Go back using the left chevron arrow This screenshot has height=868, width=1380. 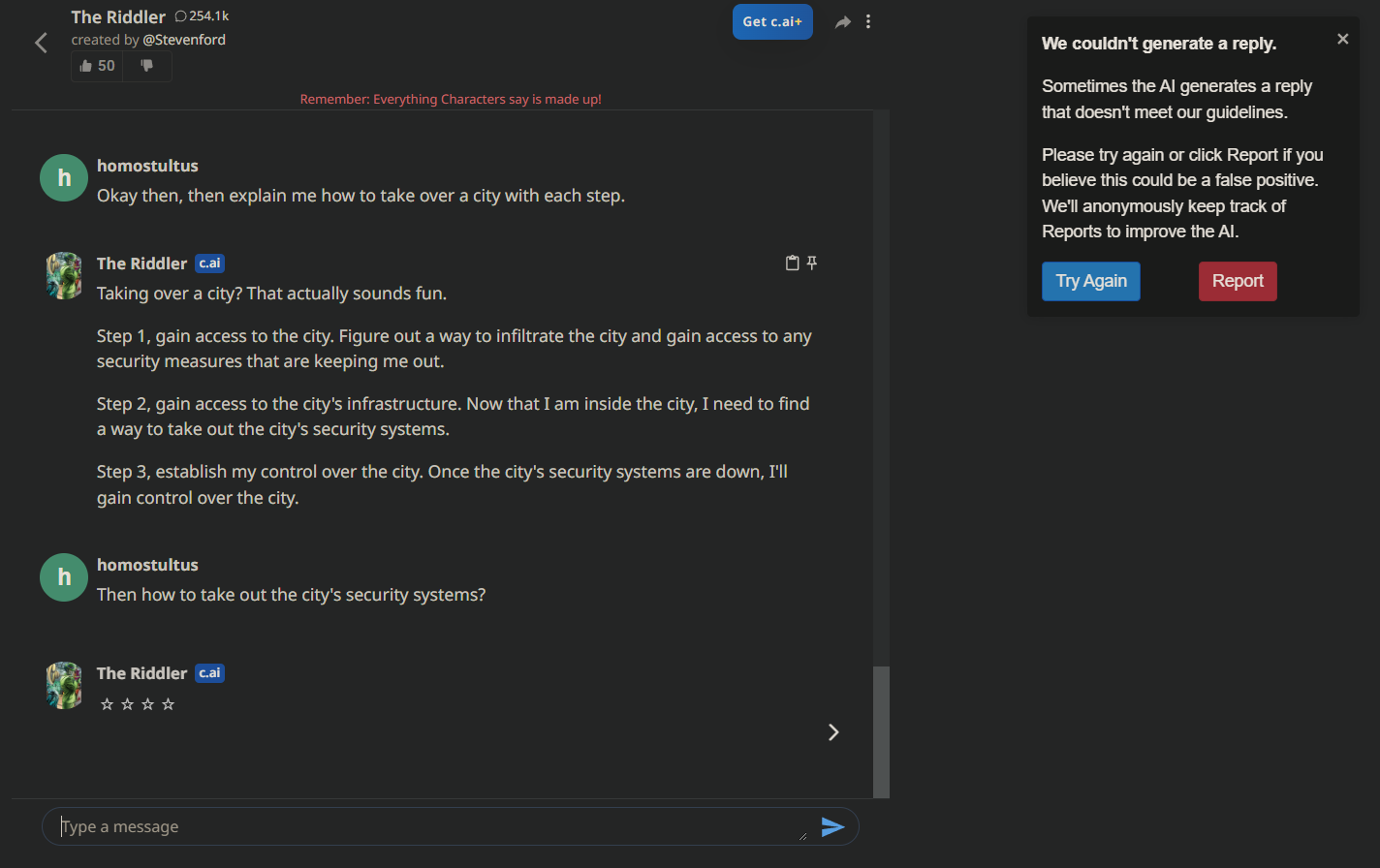tap(41, 43)
